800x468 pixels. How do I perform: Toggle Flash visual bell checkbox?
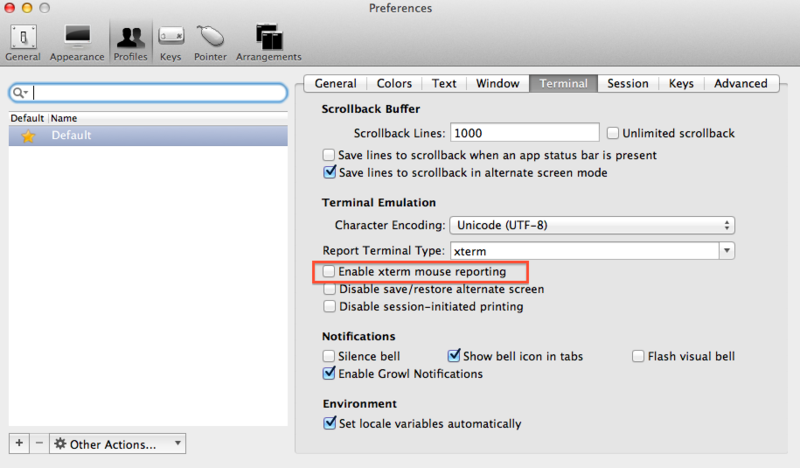click(639, 356)
